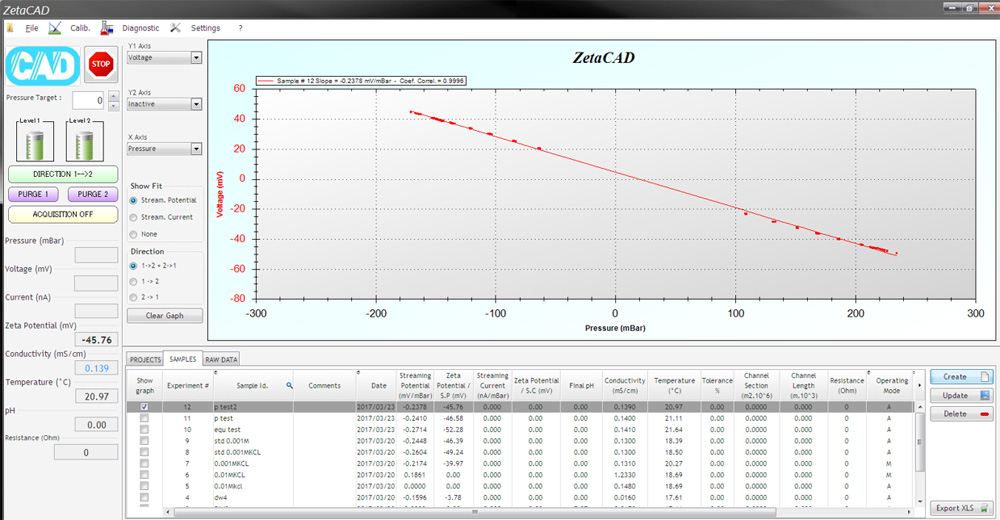Open the Calib. menu
Image resolution: width=1000 pixels, height=520 pixels.
coord(80,28)
